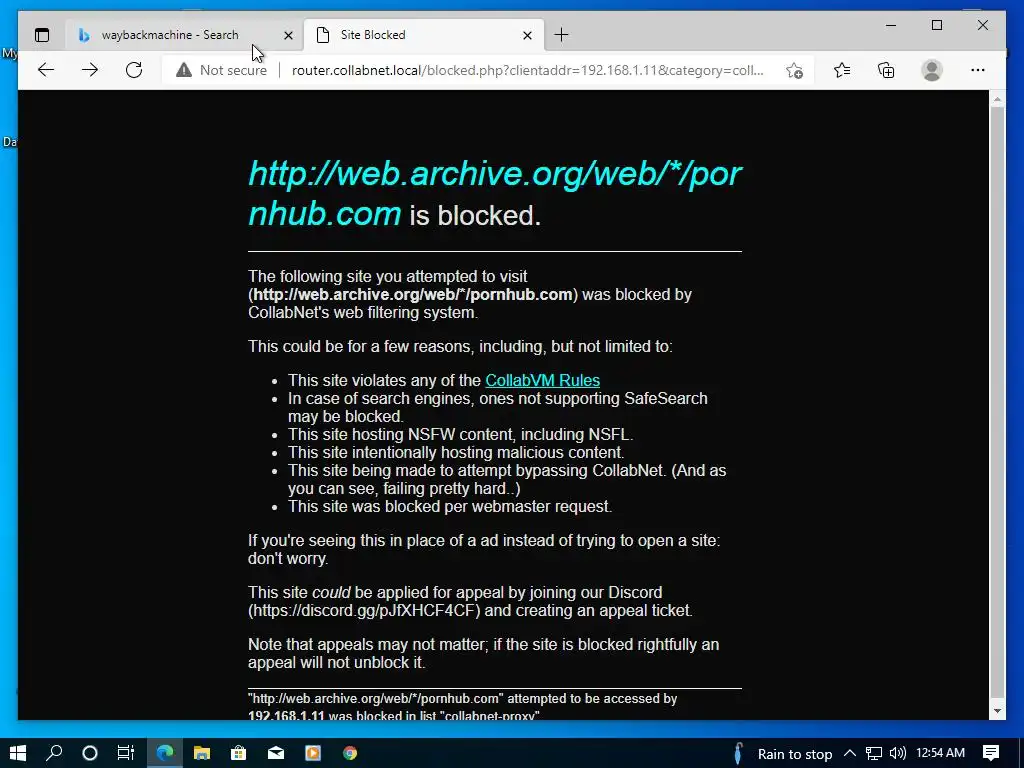Open the Collections icon
1024x768 pixels.
click(x=886, y=70)
